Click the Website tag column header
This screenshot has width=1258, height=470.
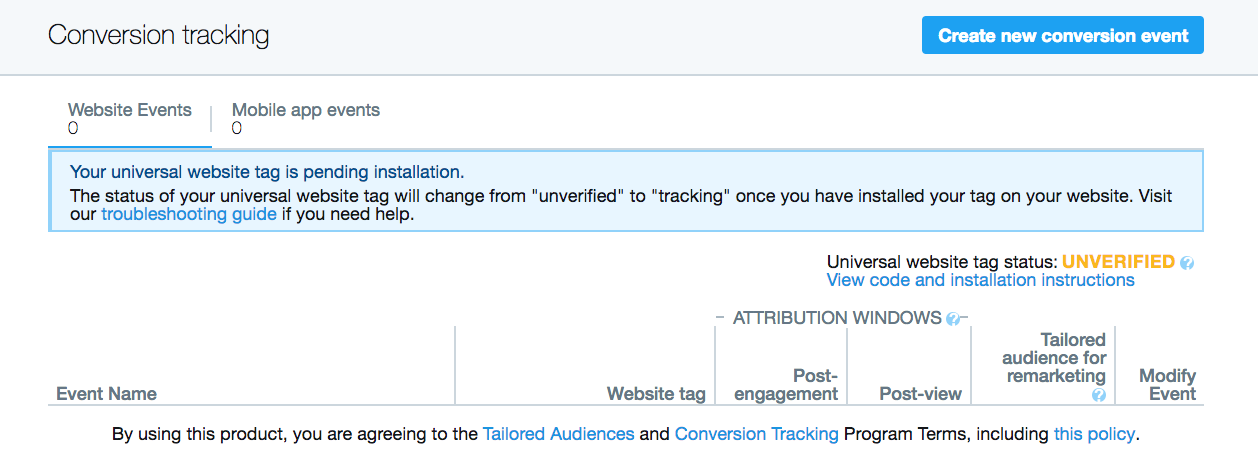(656, 394)
